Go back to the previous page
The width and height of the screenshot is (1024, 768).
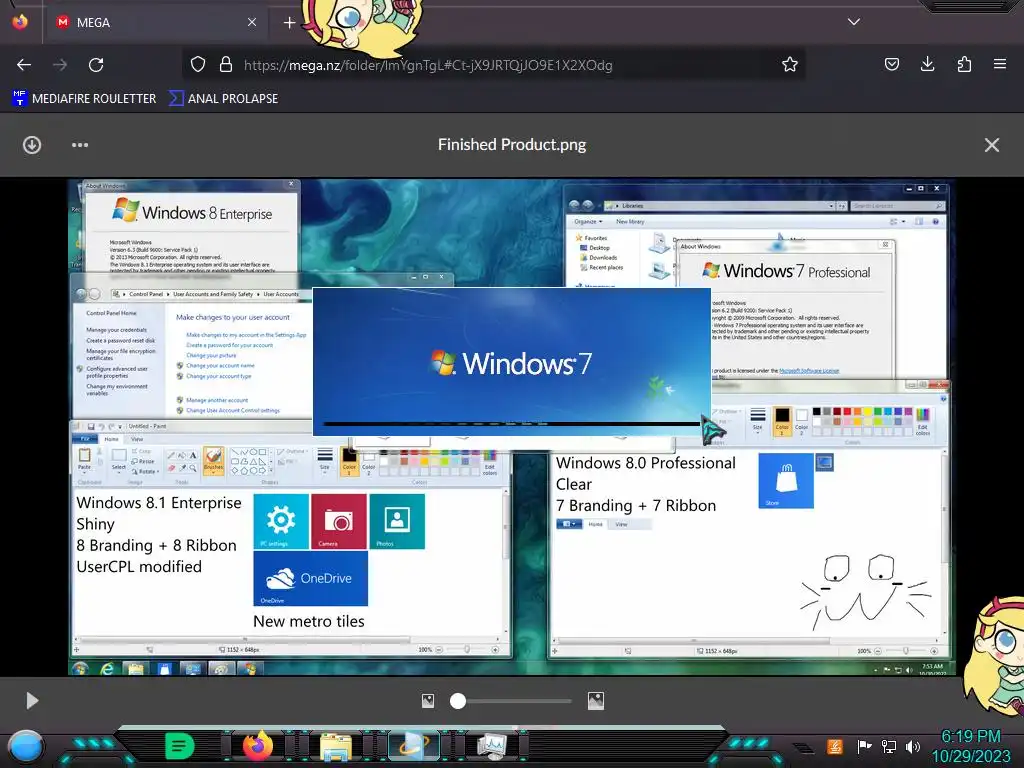pos(24,65)
